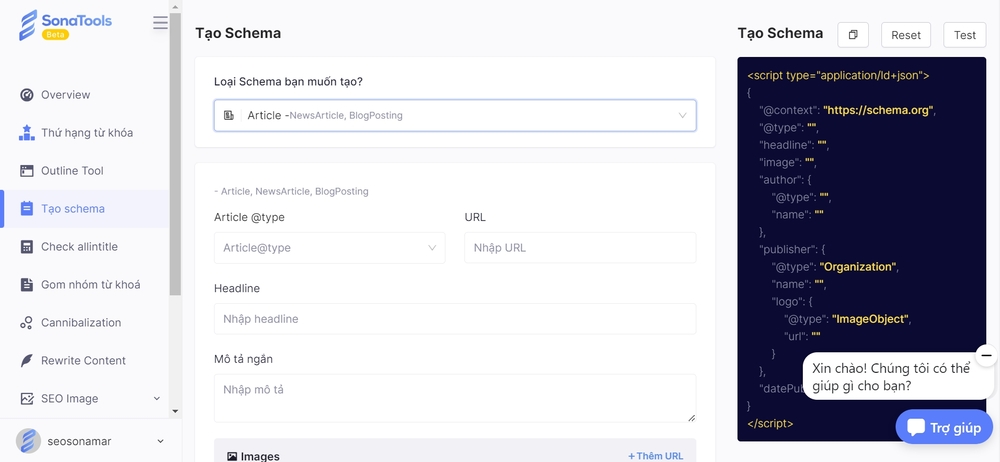Open the schema type dropdown

(x=455, y=116)
